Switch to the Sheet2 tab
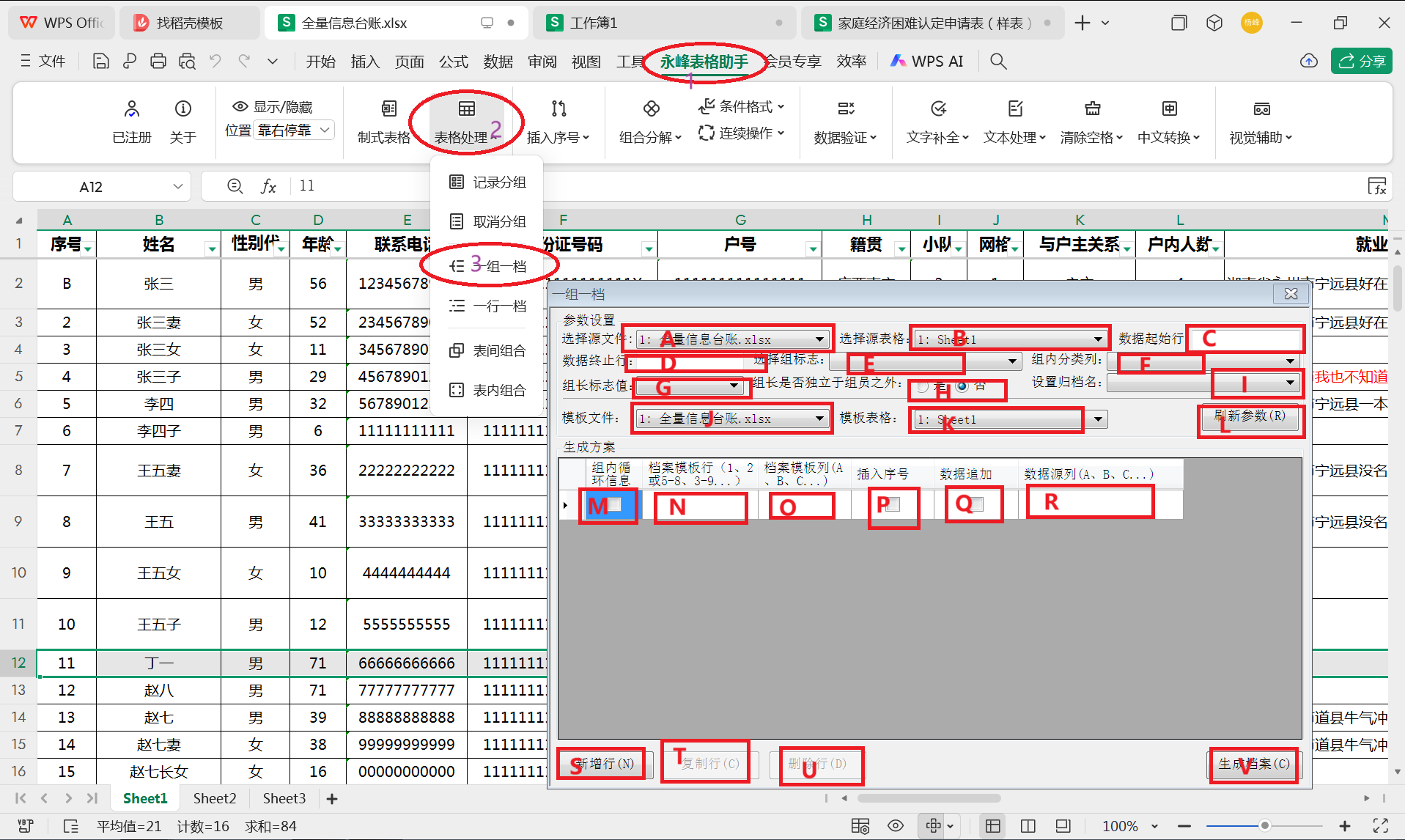The height and width of the screenshot is (840, 1405). 214,798
